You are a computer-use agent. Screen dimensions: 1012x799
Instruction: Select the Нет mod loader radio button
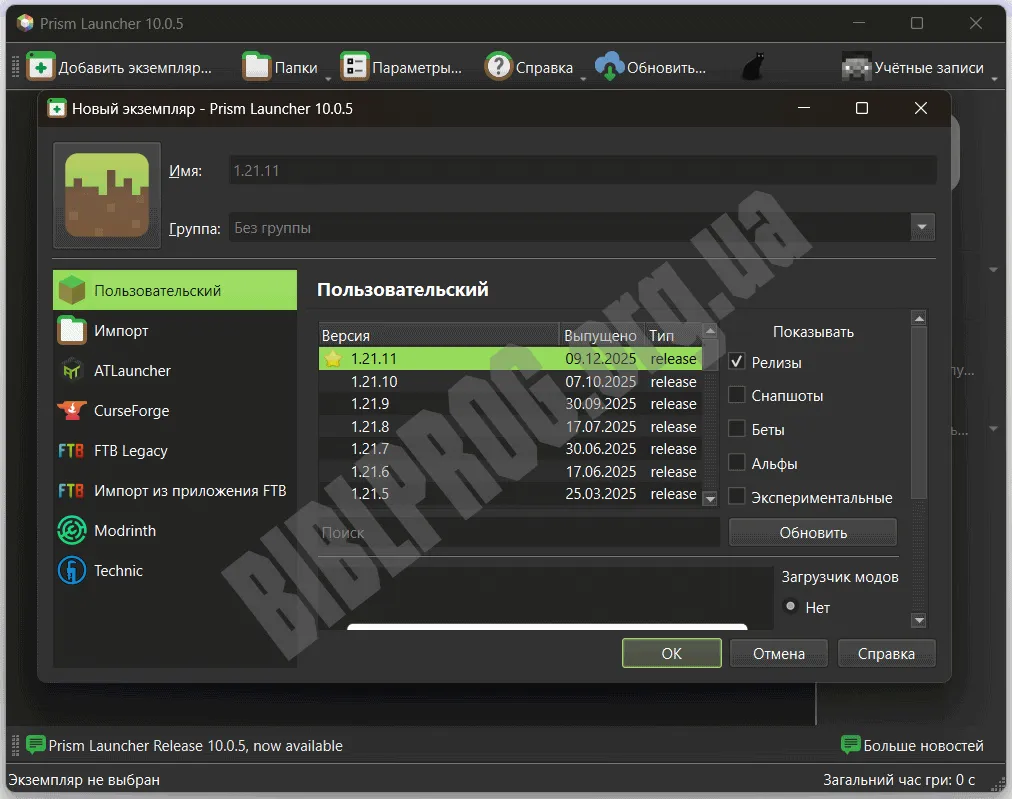[x=790, y=606]
